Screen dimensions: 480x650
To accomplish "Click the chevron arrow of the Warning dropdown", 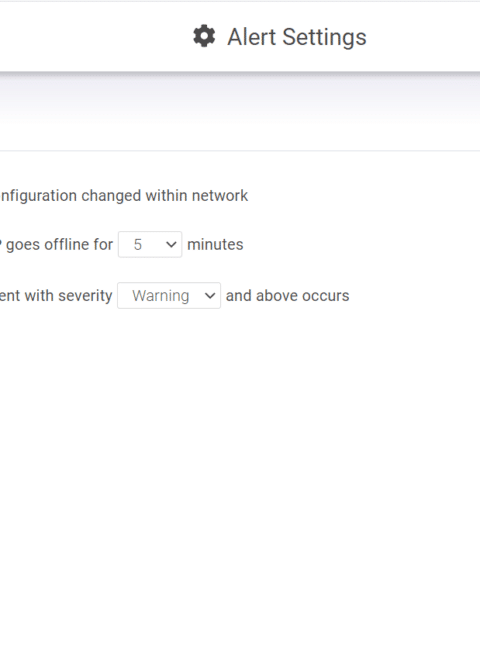I will (x=210, y=296).
